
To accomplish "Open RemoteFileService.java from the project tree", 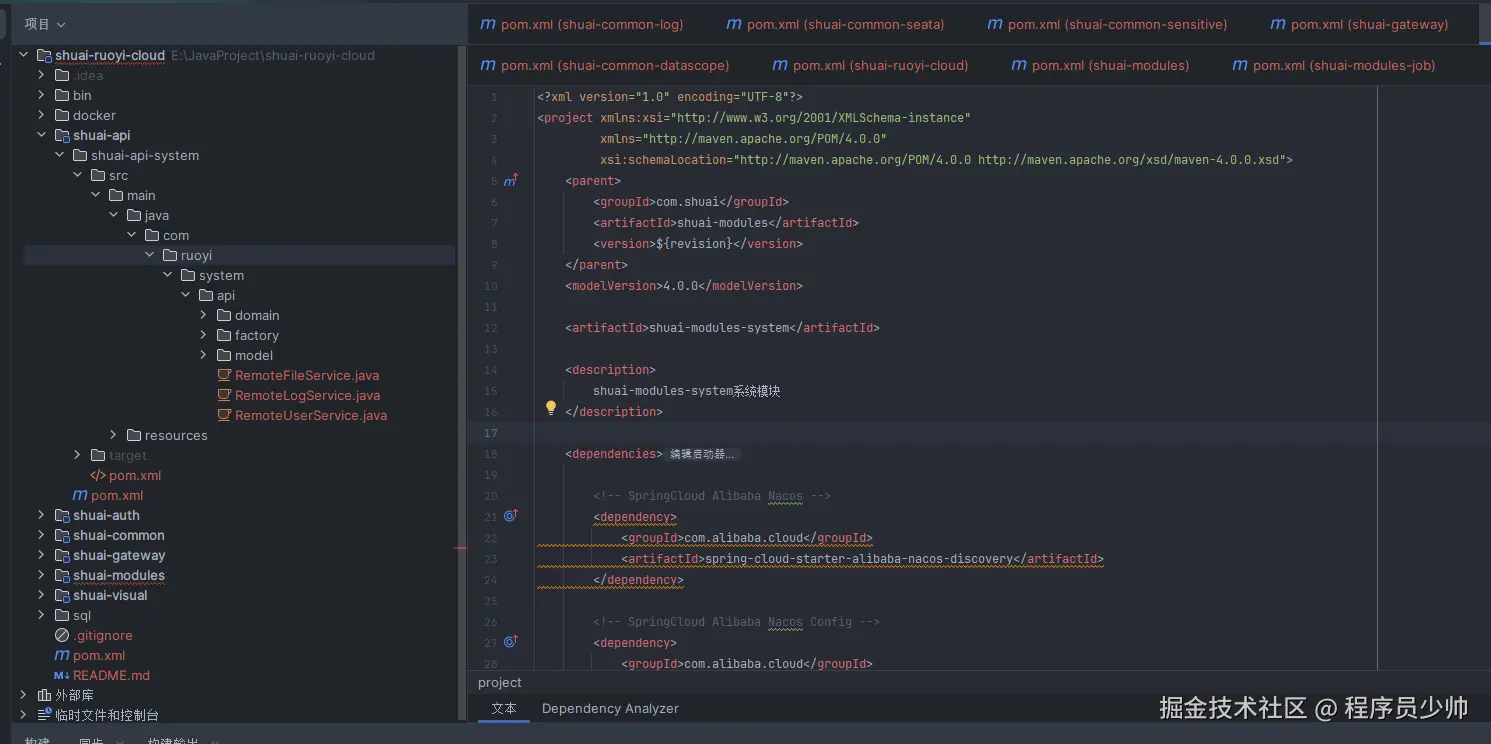I will click(306, 375).
